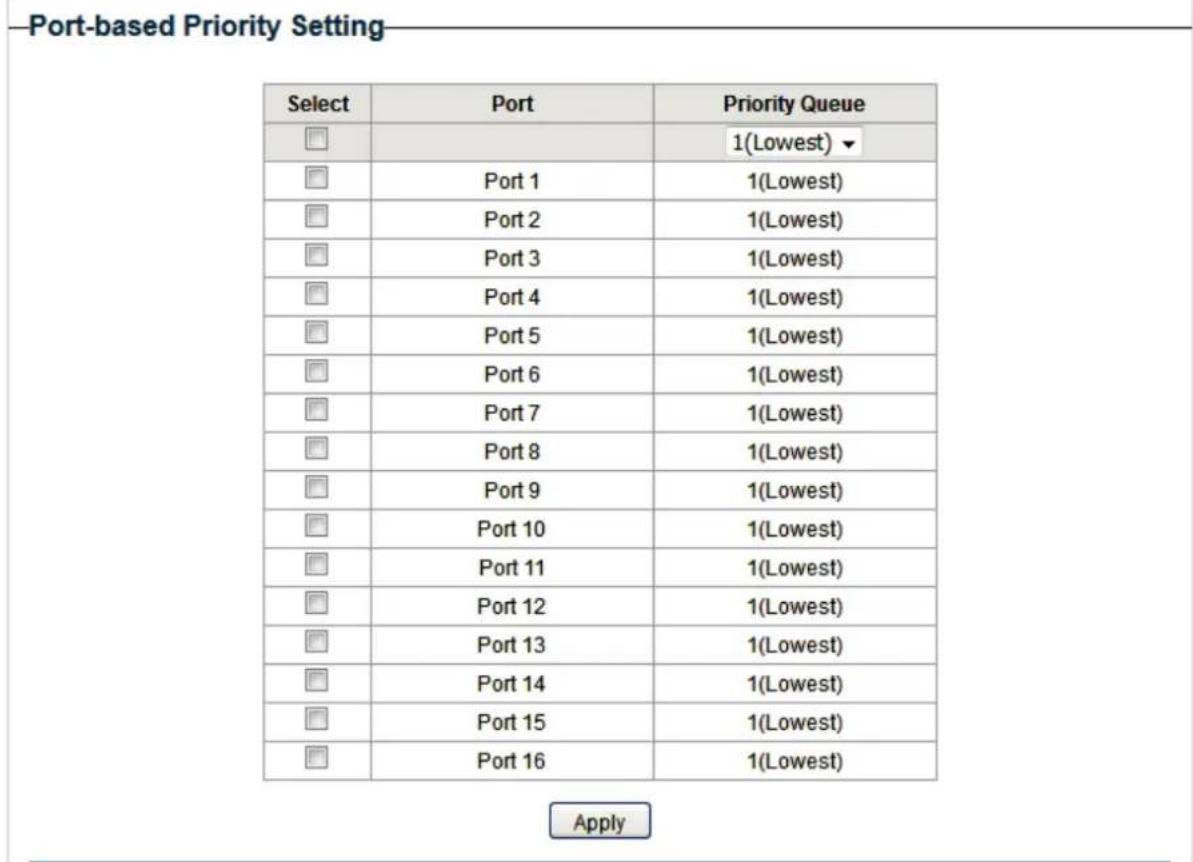Toggle the Port 8 checkbox
Screen dimensions: 1193x862
(x=317, y=448)
